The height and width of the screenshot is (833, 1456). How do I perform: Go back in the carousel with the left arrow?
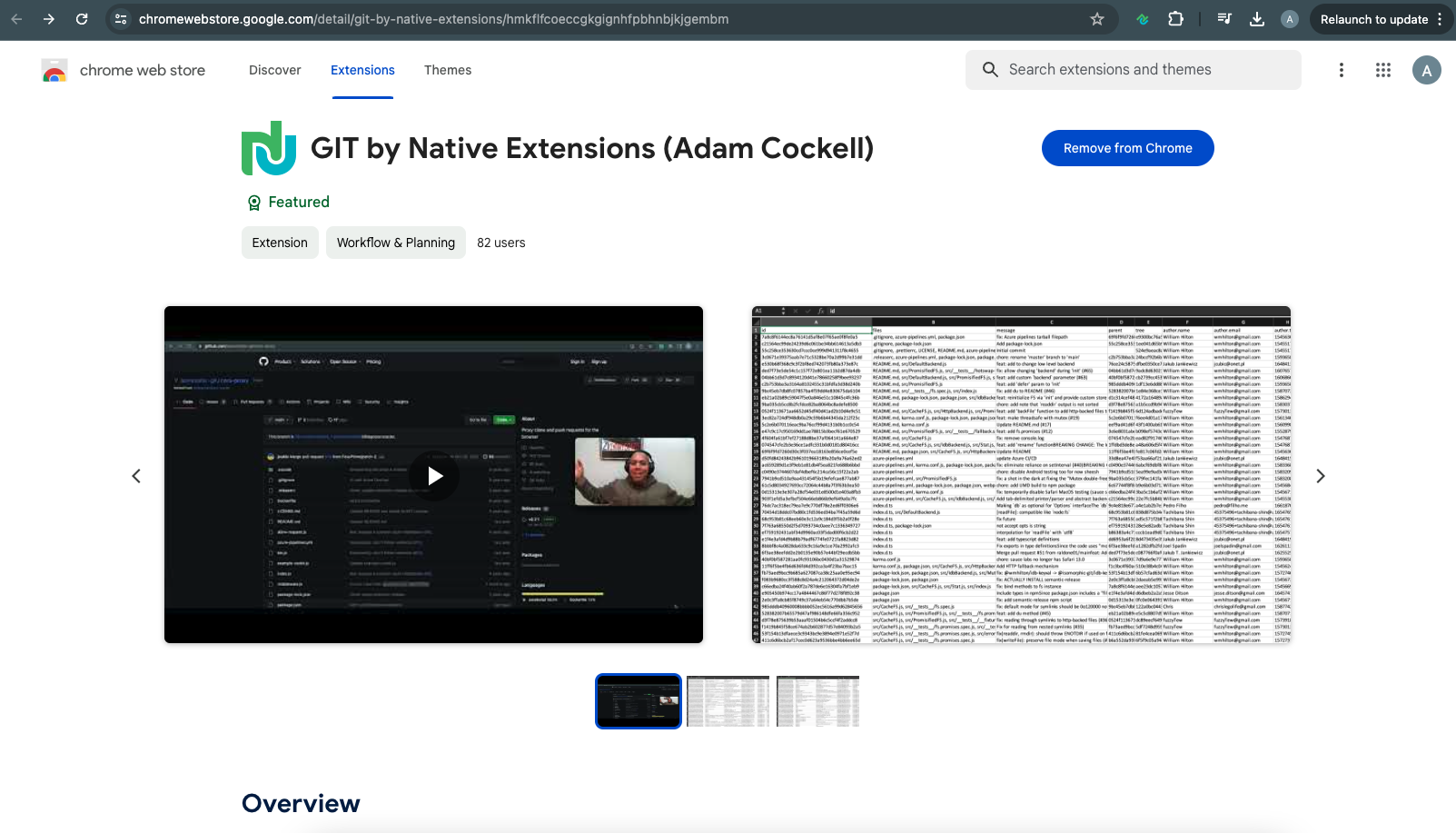(x=136, y=475)
